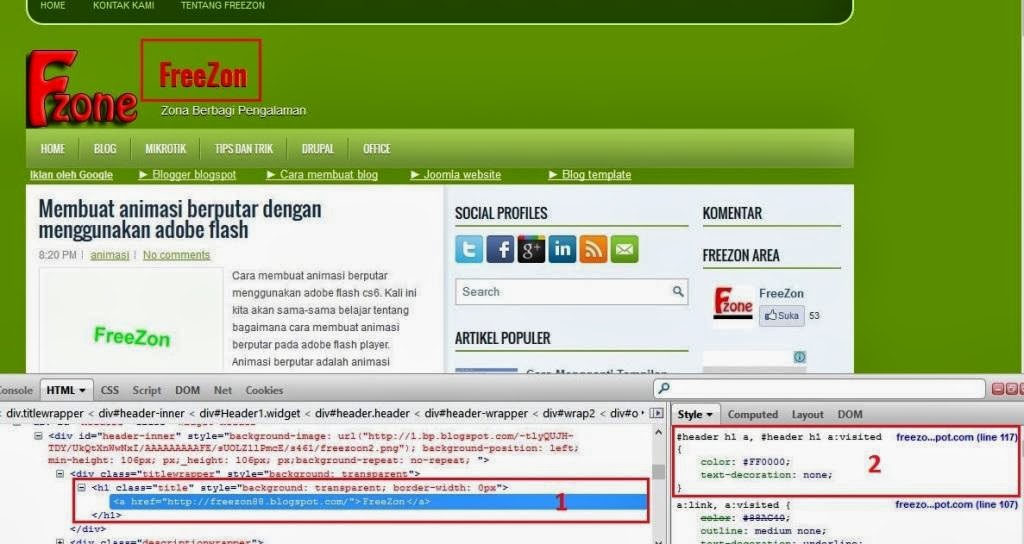Click TENTANG FREEZON in the top menu
The width and height of the screenshot is (1024, 544).
click(223, 5)
